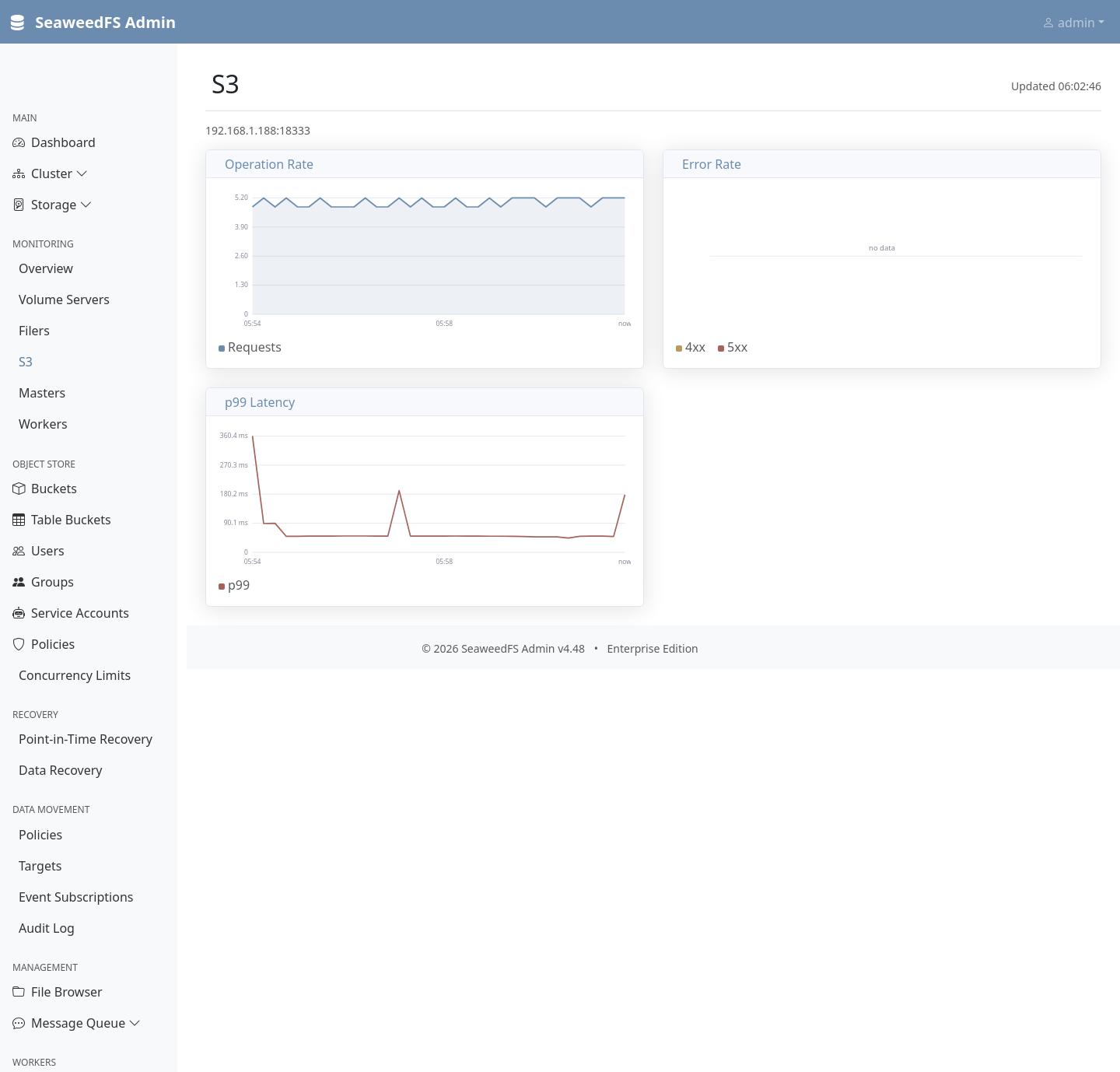The image size is (1120, 1072).
Task: Click the Users people icon
Action: point(19,551)
